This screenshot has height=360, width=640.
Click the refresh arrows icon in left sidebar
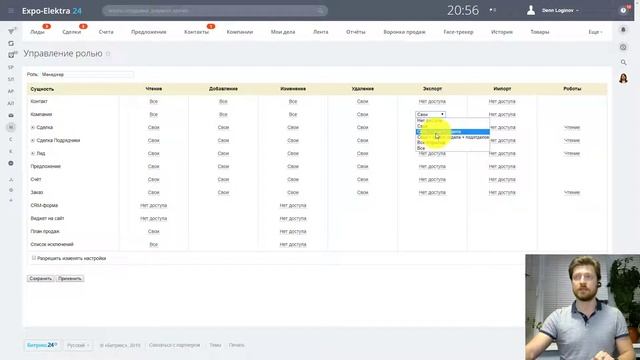11,43
